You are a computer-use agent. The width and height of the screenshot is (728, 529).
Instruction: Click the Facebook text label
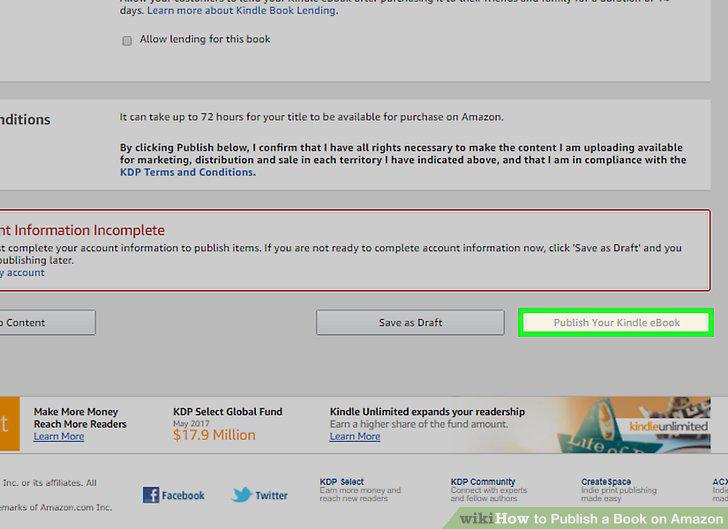(x=183, y=496)
